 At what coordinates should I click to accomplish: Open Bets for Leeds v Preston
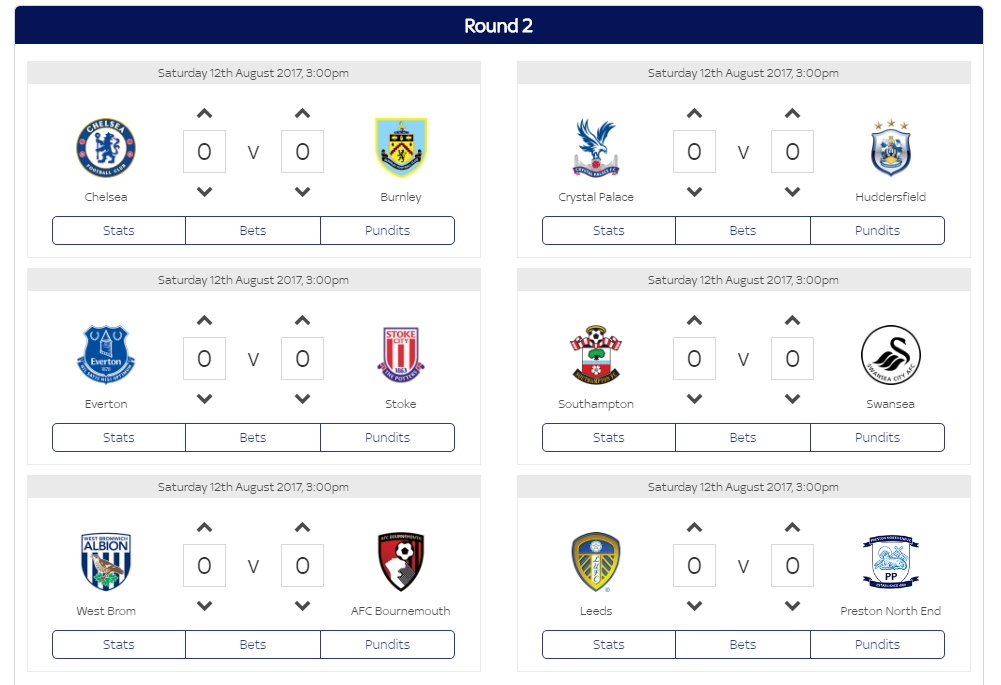[x=743, y=644]
